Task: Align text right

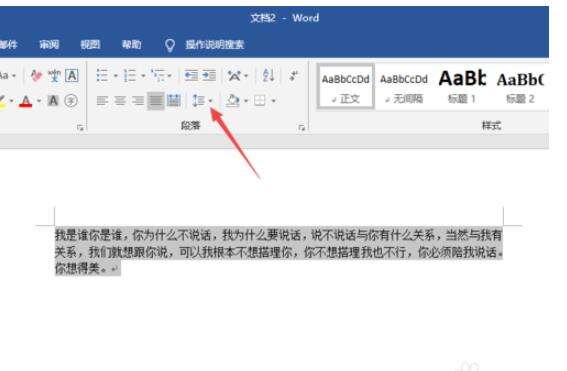Action: 138,101
